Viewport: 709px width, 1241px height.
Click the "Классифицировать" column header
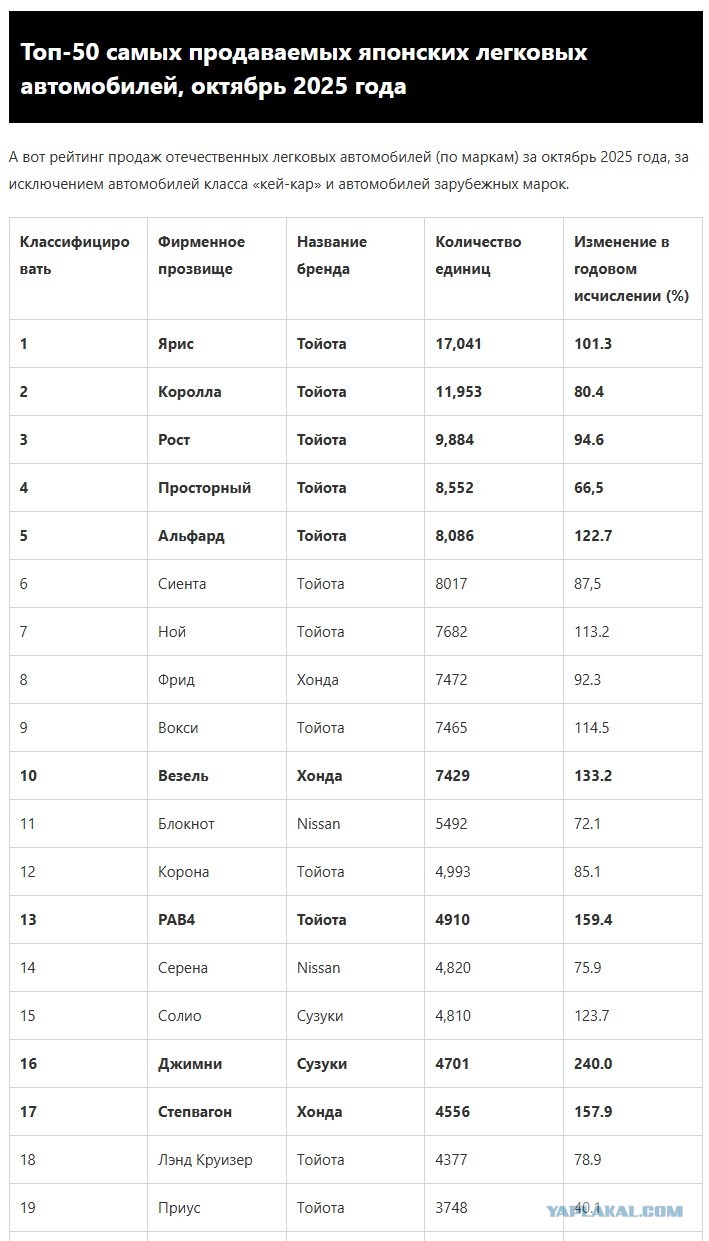tap(74, 255)
